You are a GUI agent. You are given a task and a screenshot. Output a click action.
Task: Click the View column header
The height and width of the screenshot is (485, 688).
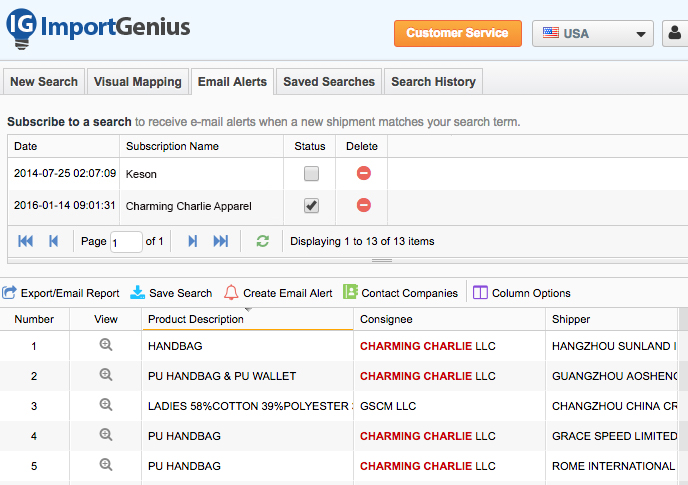106,319
